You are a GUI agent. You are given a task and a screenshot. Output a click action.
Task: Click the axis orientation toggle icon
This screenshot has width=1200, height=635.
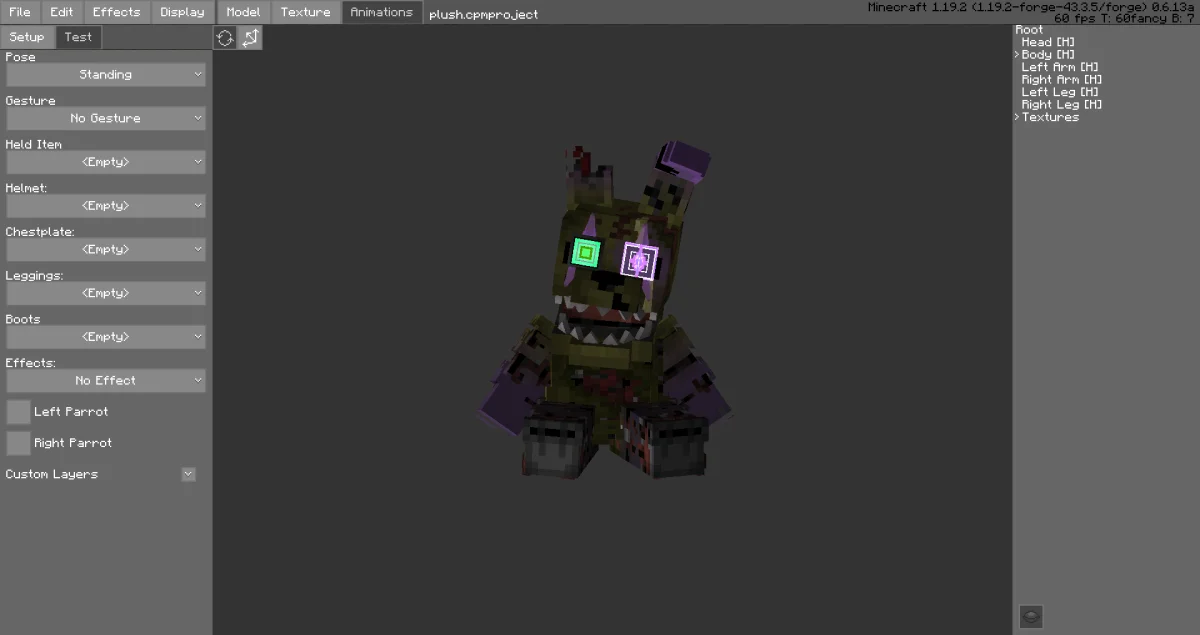tap(250, 37)
